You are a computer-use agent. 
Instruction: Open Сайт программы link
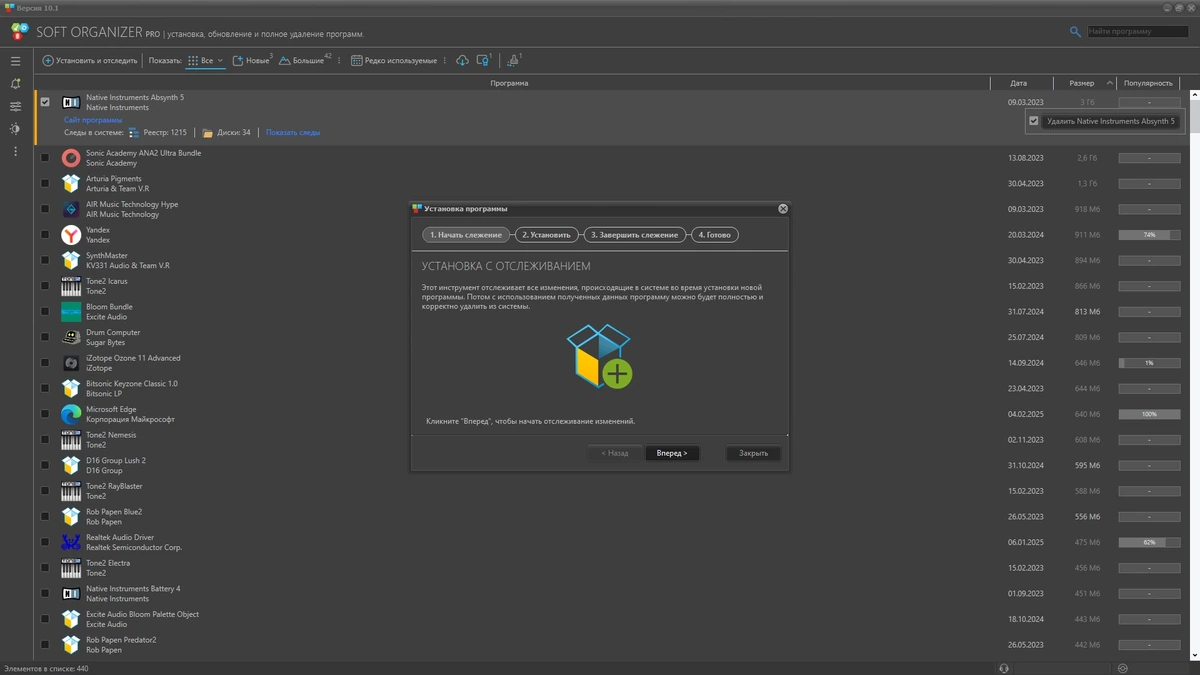(93, 120)
